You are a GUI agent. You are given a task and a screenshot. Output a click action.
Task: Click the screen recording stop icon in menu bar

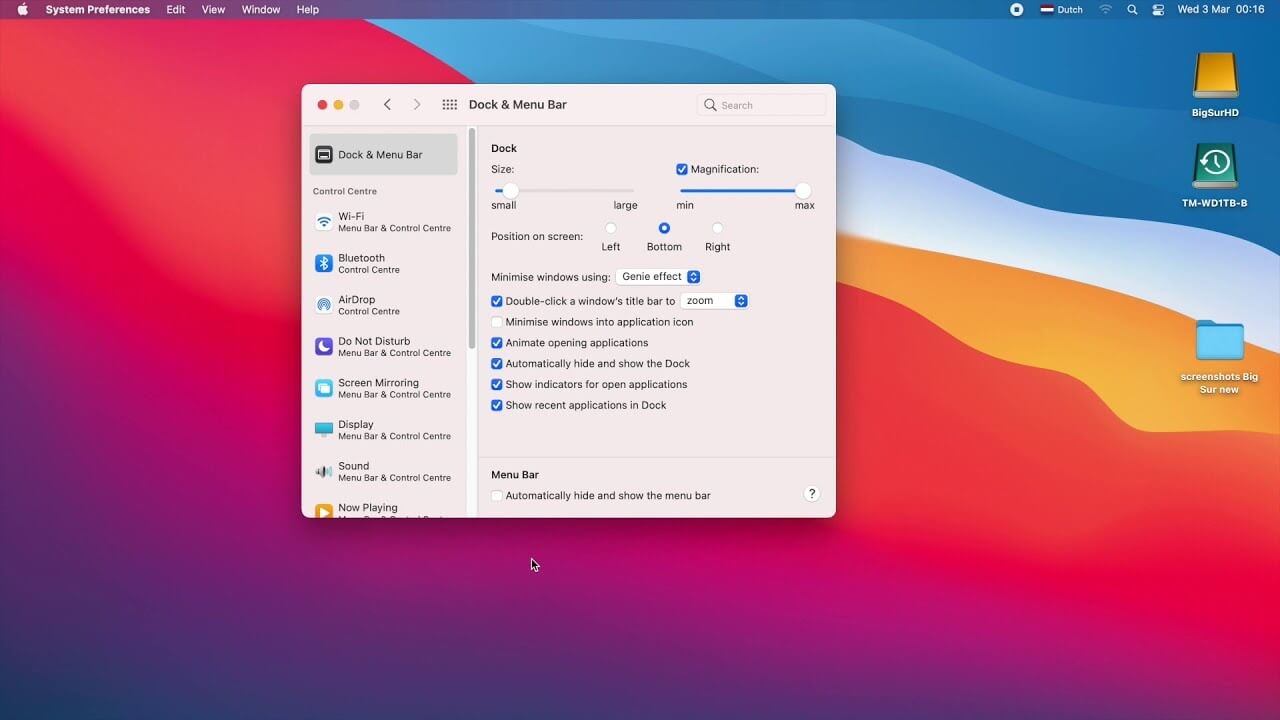tap(1016, 9)
